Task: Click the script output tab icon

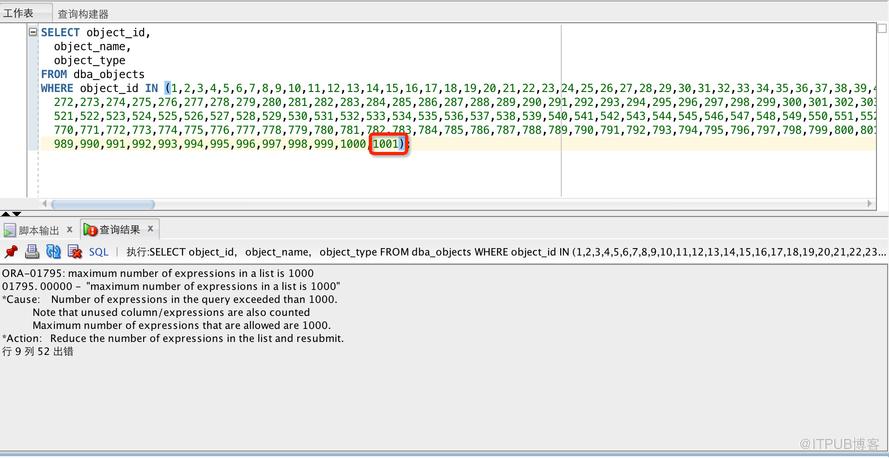Action: point(10,230)
